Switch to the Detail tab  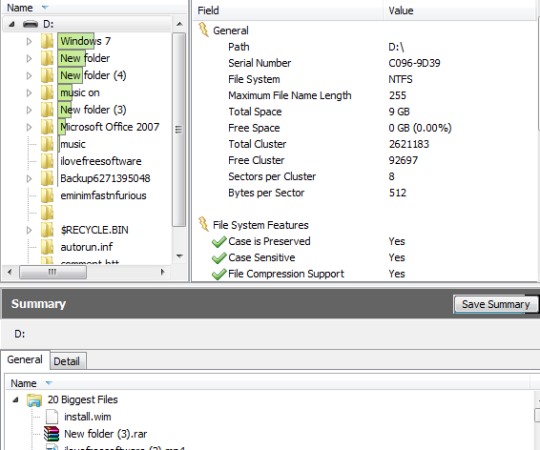click(67, 361)
